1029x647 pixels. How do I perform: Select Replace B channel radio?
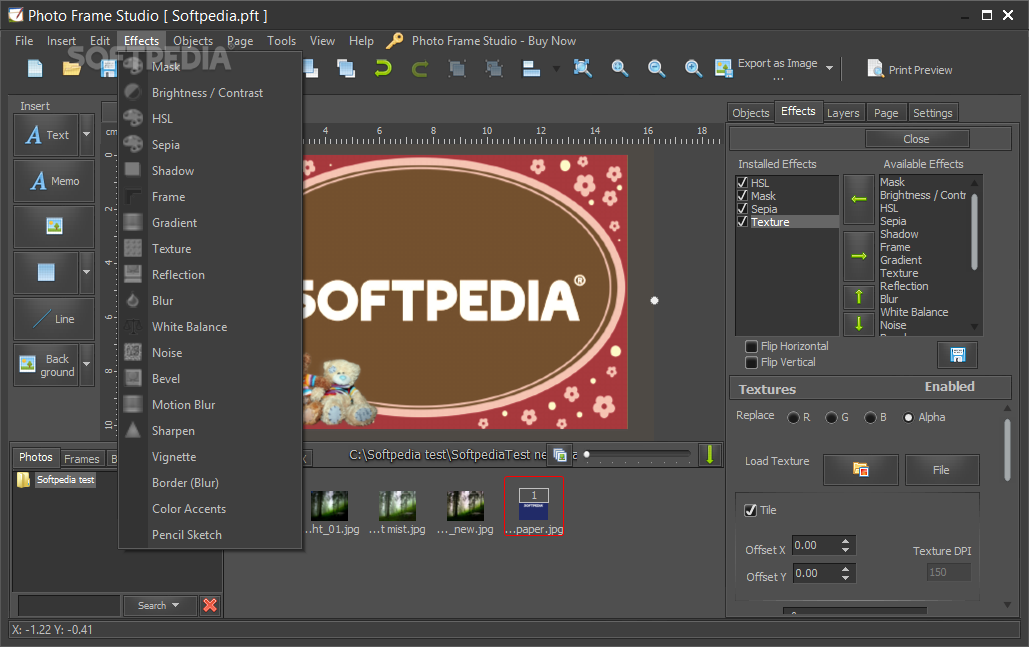pyautogui.click(x=870, y=417)
